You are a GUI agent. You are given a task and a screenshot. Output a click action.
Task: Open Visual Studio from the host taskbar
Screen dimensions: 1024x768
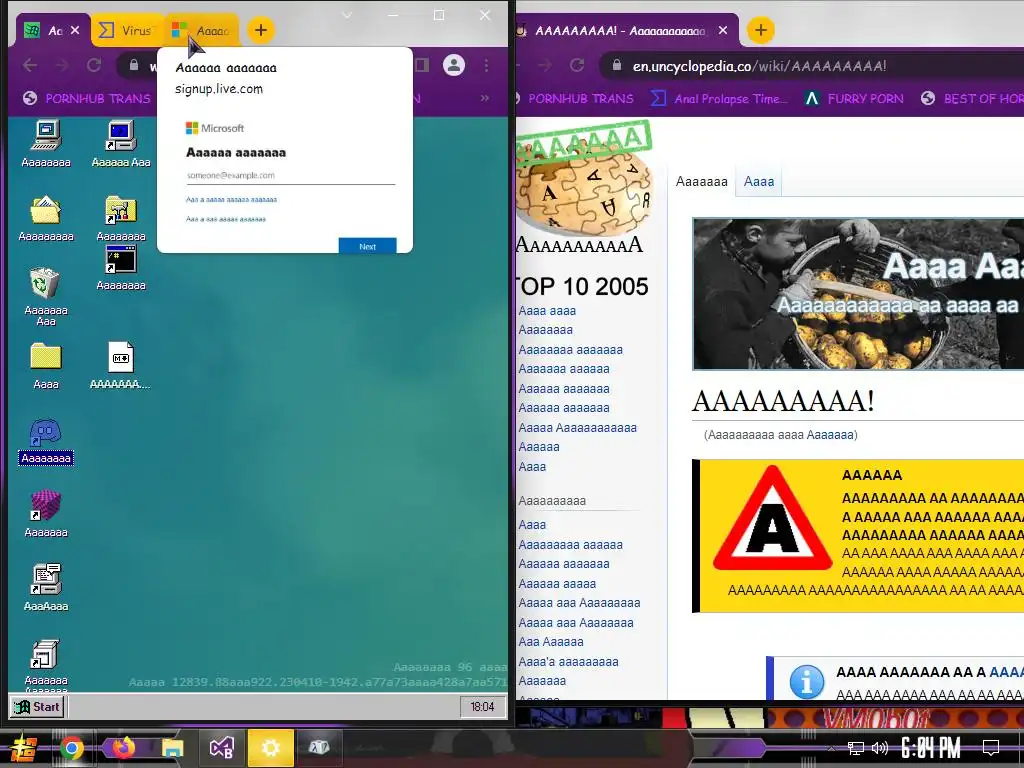221,748
